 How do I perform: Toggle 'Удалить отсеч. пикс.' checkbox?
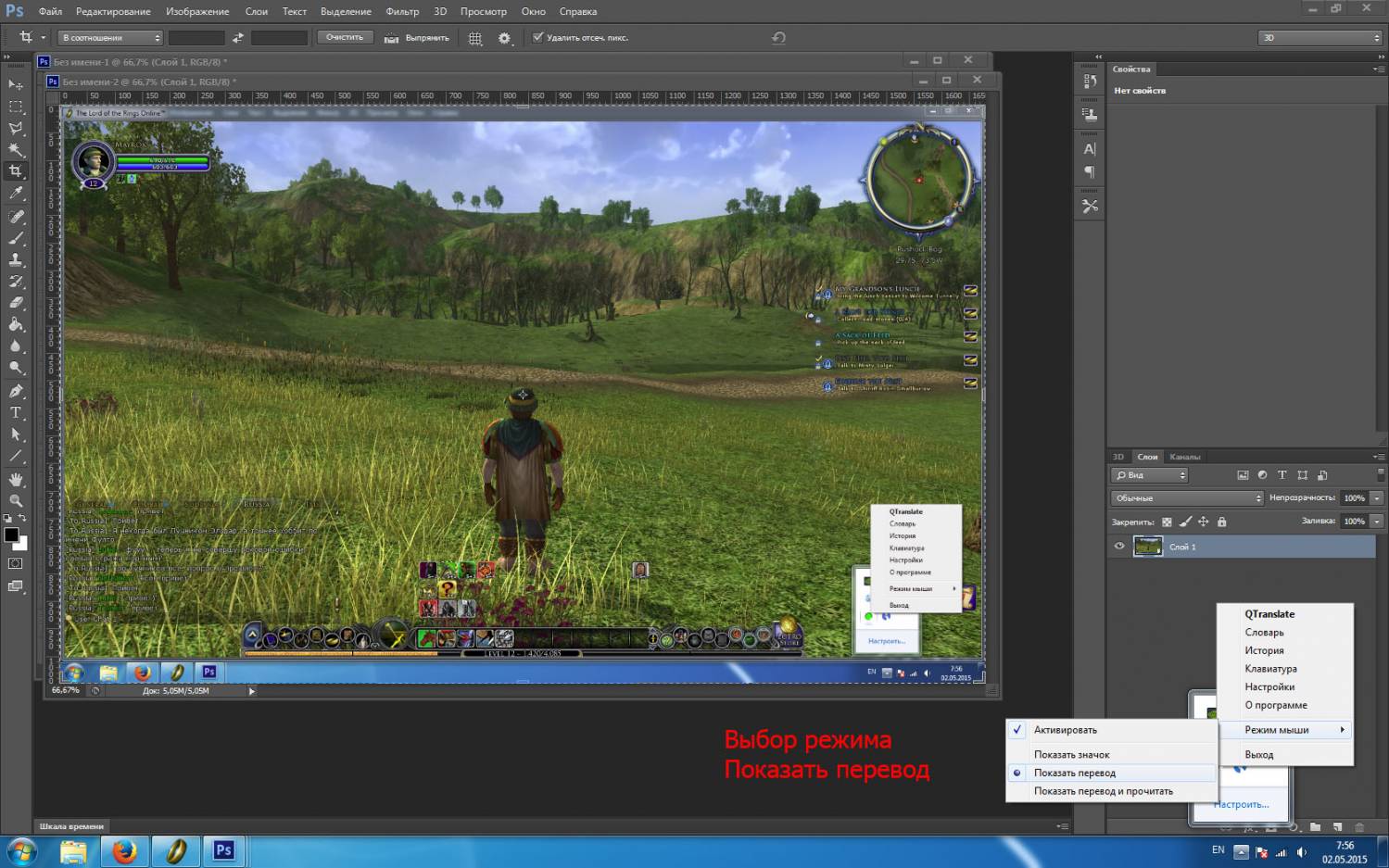(x=537, y=38)
